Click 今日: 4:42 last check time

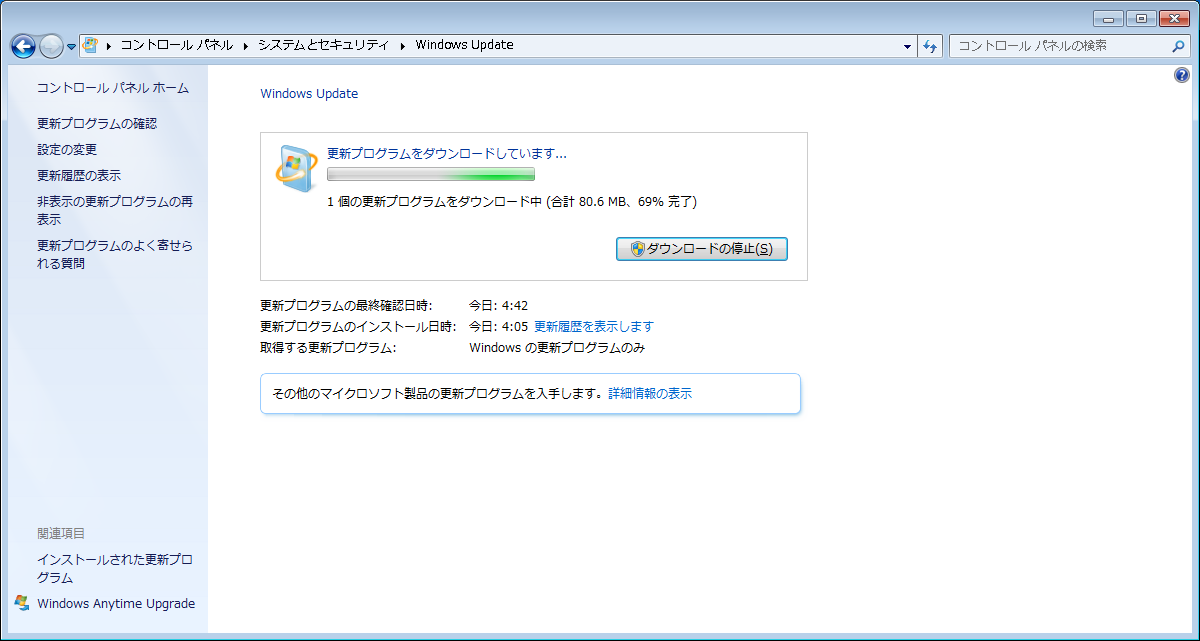coord(498,305)
